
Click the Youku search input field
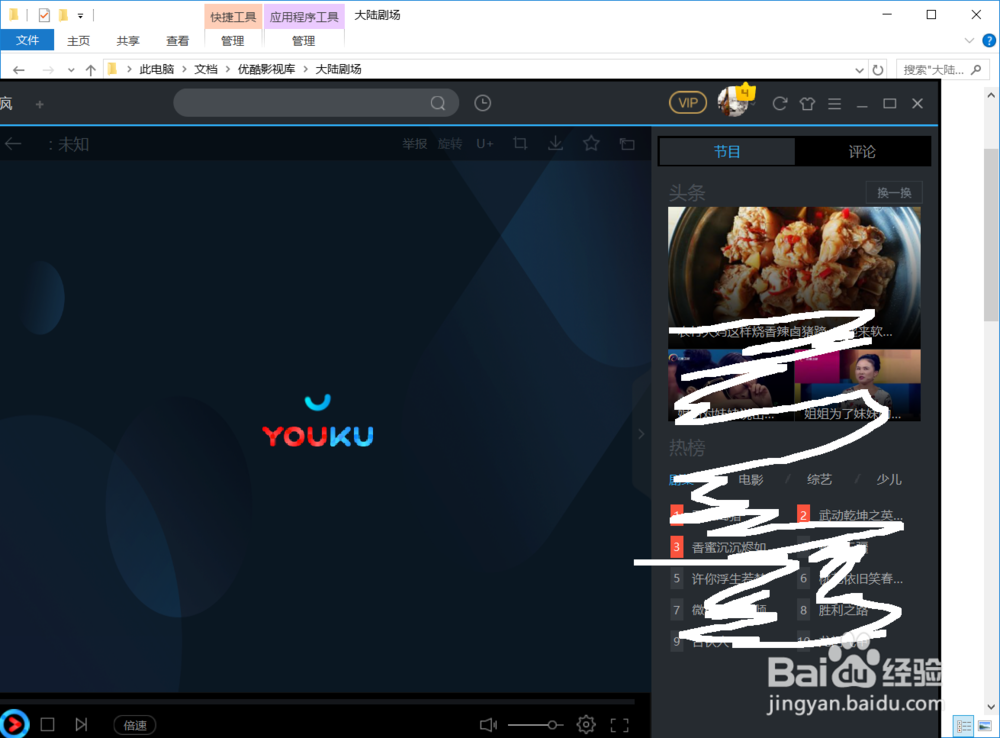[x=316, y=103]
